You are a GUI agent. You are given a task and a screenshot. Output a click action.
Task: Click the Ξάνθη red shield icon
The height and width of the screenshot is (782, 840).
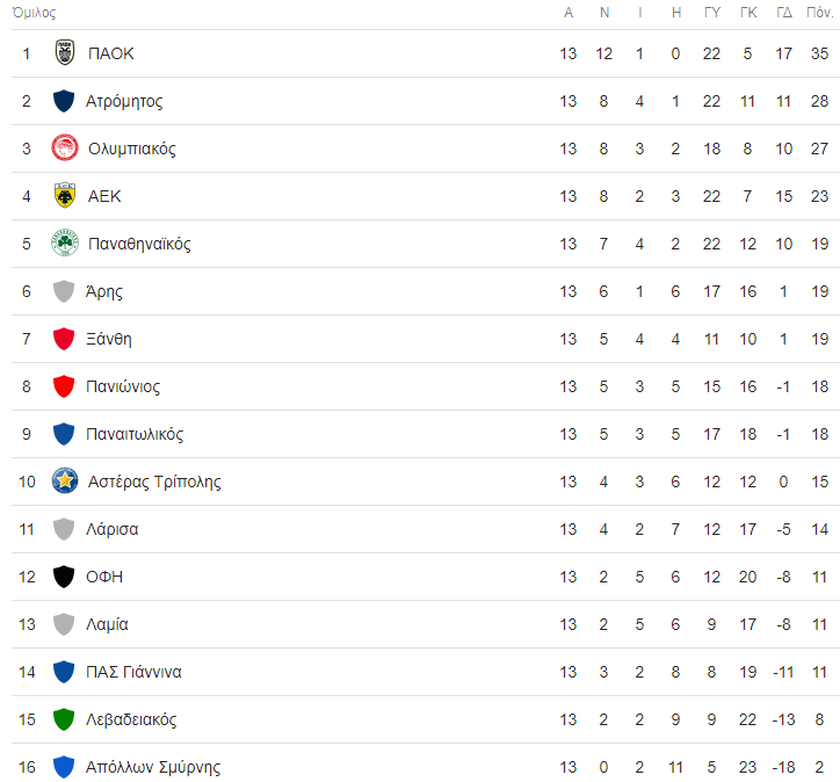[64, 339]
